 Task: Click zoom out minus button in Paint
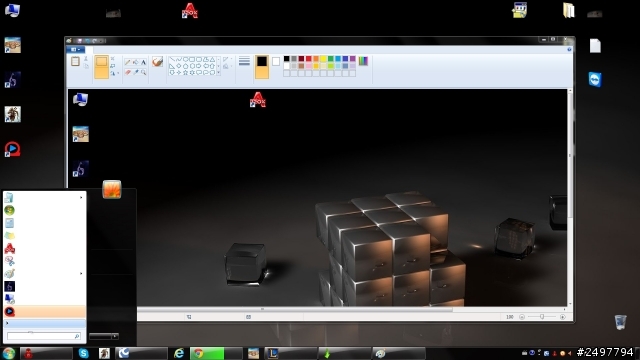522,317
